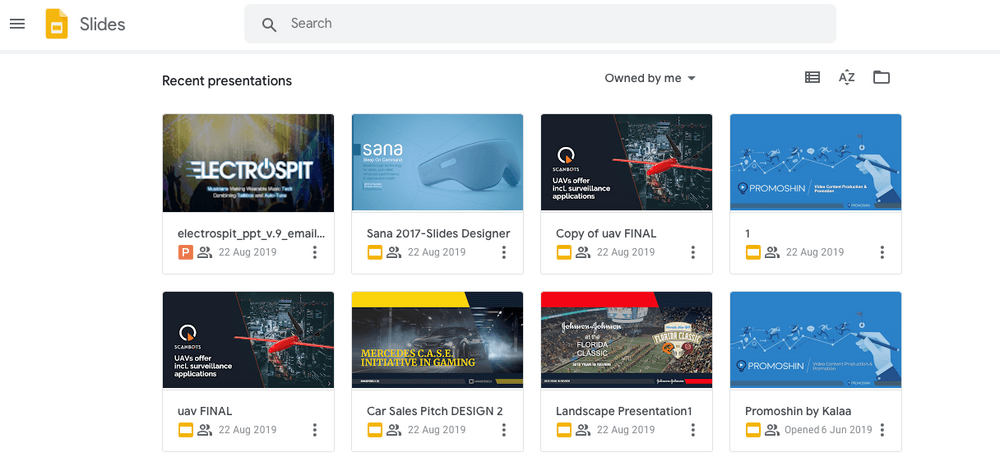
Task: Open the AZ sort options
Action: [846, 78]
